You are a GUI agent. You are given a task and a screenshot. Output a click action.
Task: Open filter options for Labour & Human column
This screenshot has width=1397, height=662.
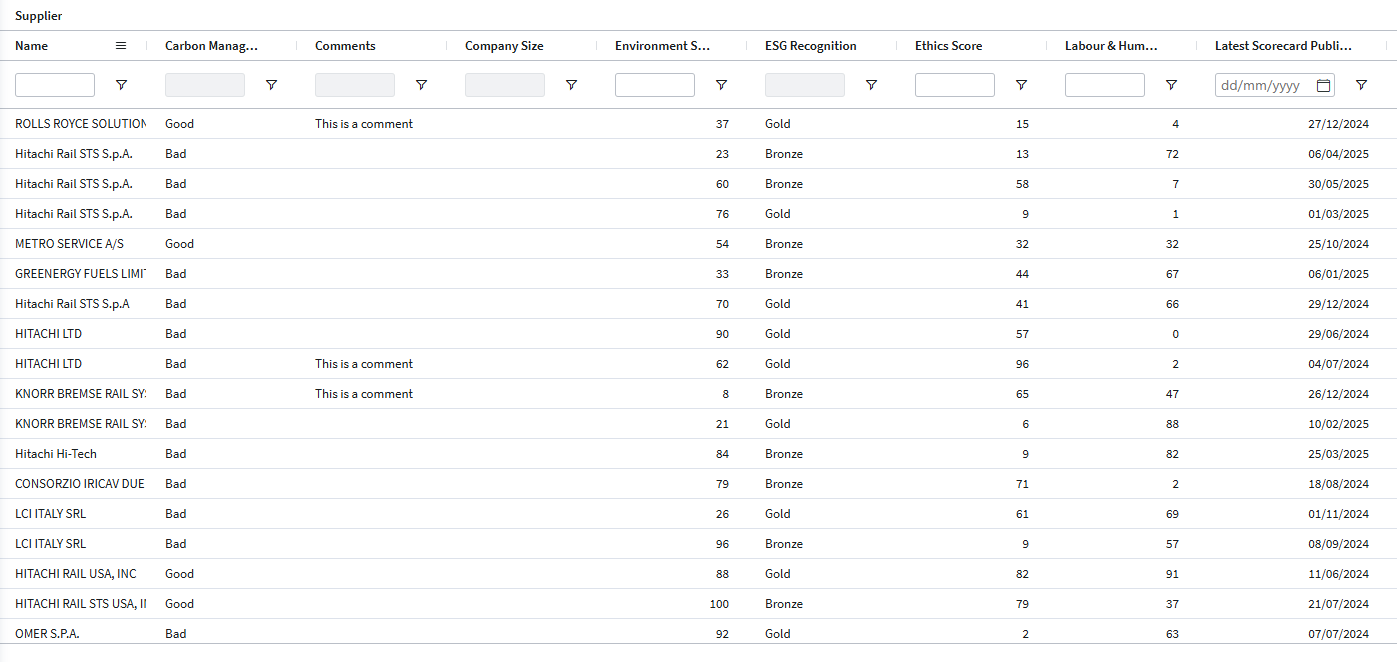pyautogui.click(x=1171, y=85)
